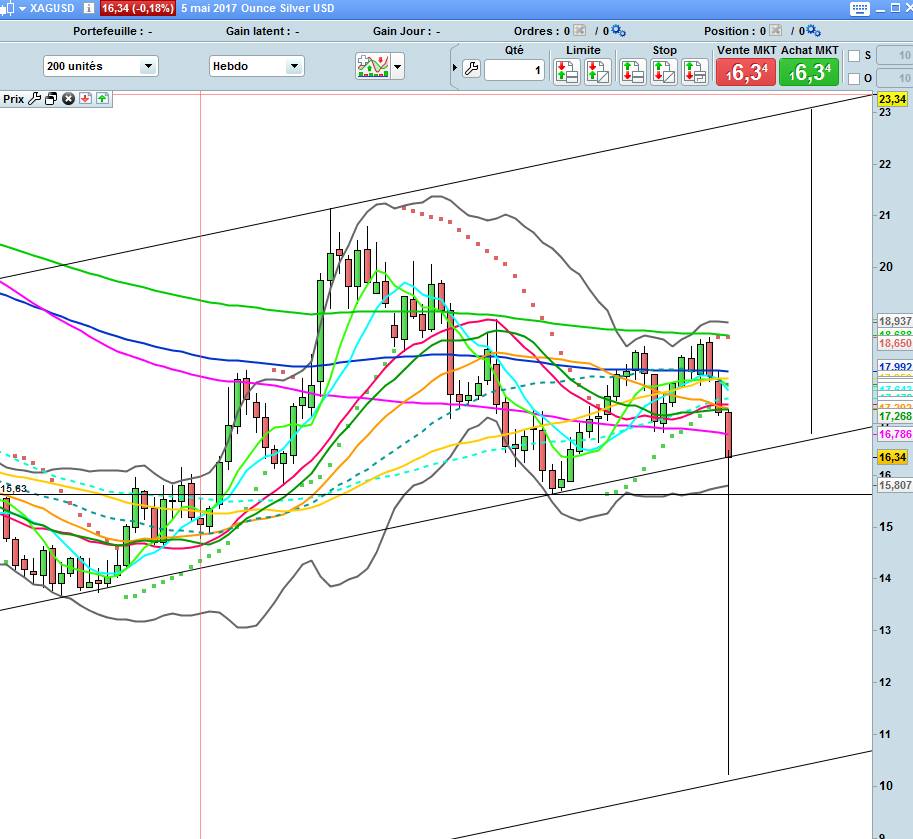This screenshot has height=839, width=913.
Task: Click the Prix panel red down arrow icon
Action: [85, 98]
